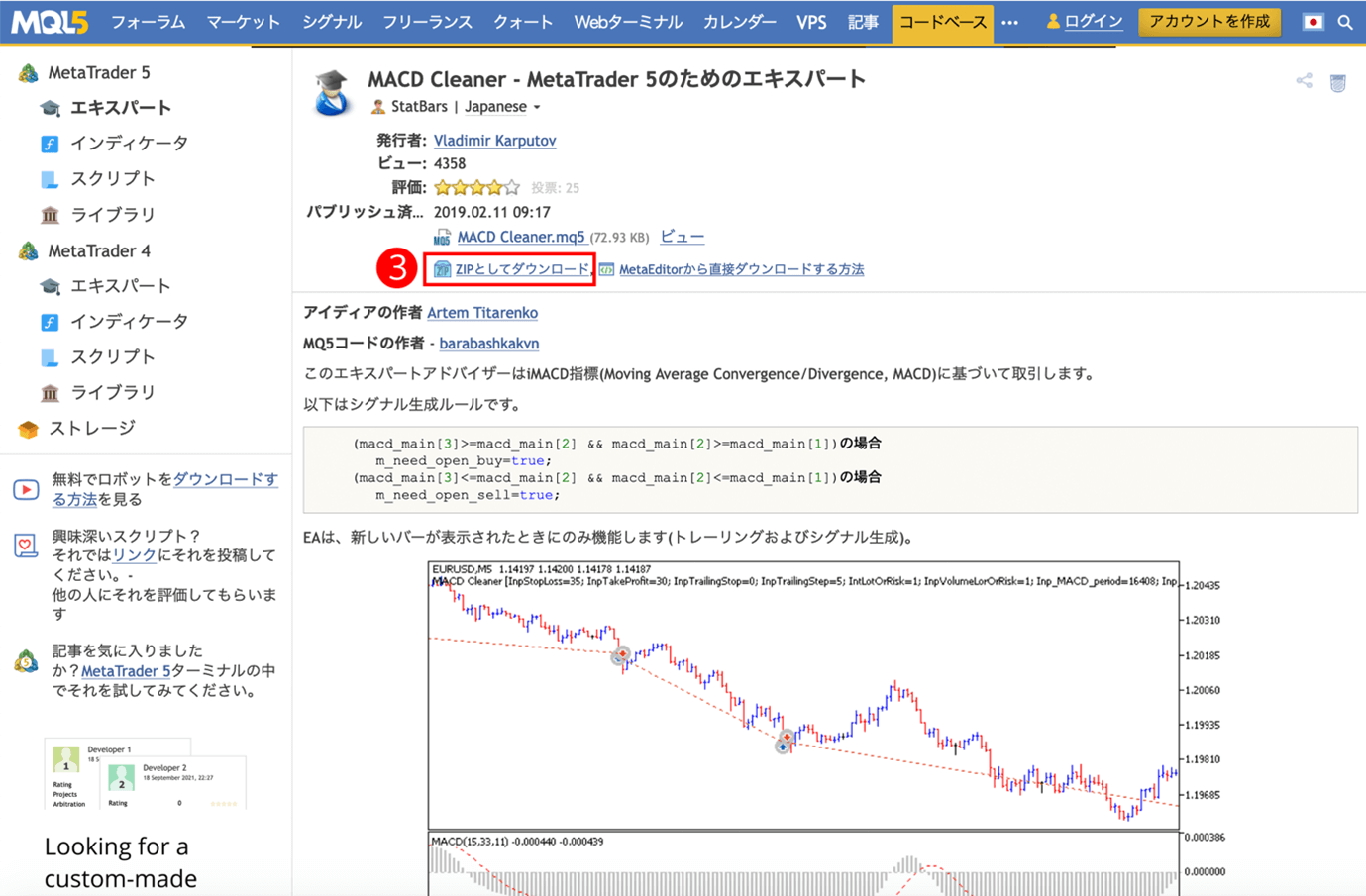Image resolution: width=1366 pixels, height=896 pixels.
Task: Download MACD Cleaner.mq5 file link
Action: (521, 238)
